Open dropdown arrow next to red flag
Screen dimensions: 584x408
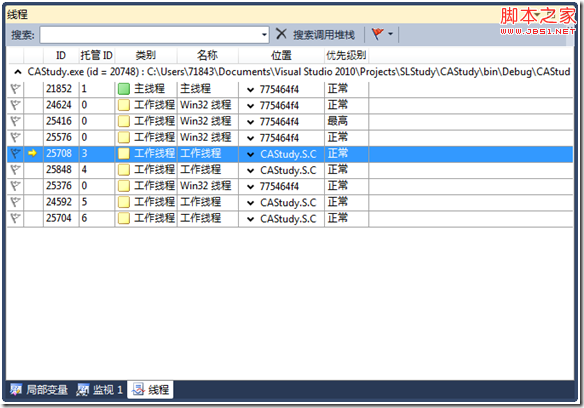[x=390, y=34]
